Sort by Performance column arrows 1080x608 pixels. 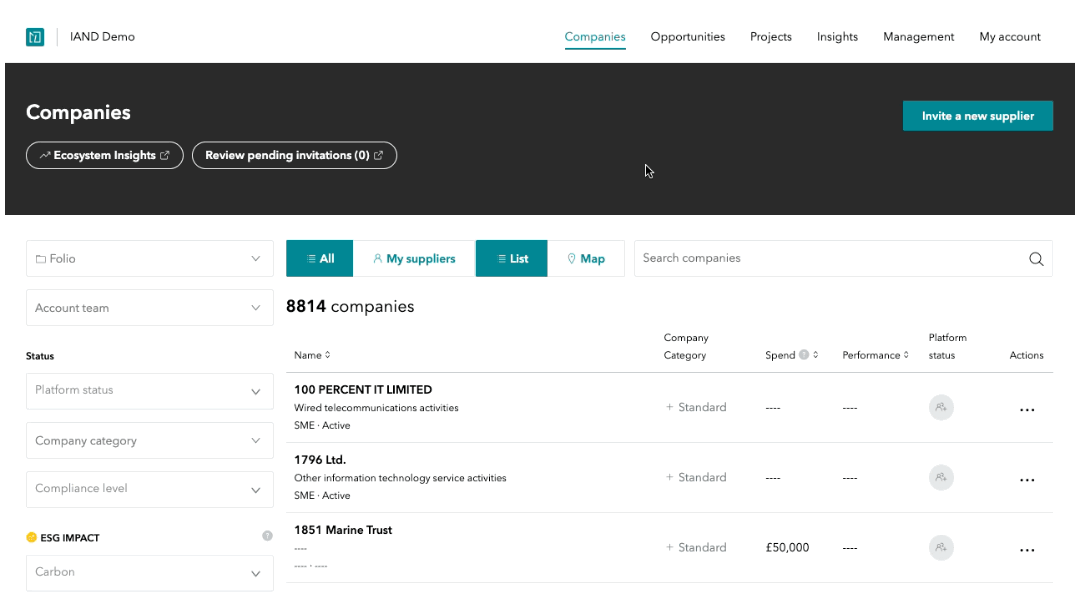(x=906, y=355)
